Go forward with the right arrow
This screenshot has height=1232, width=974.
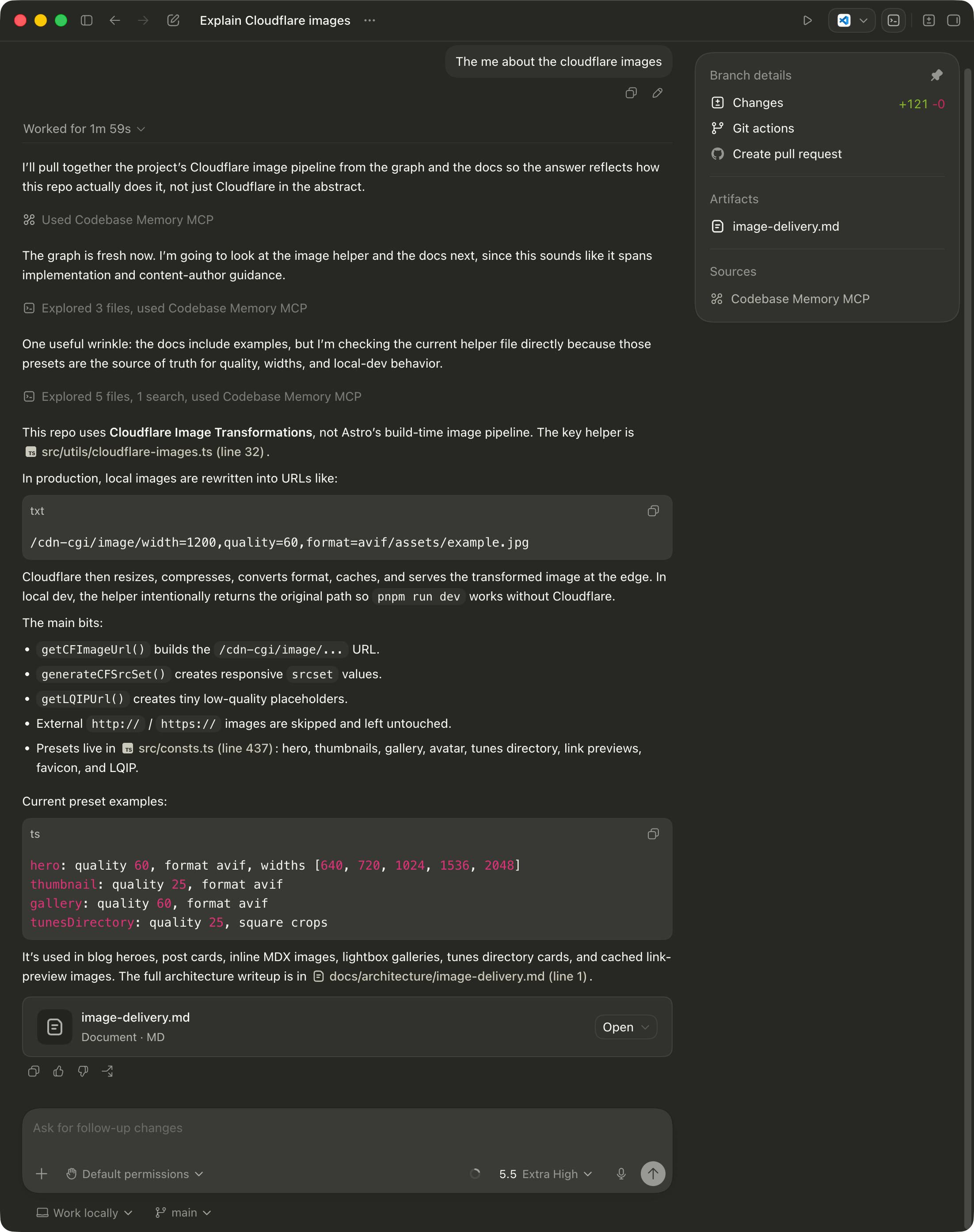143,20
